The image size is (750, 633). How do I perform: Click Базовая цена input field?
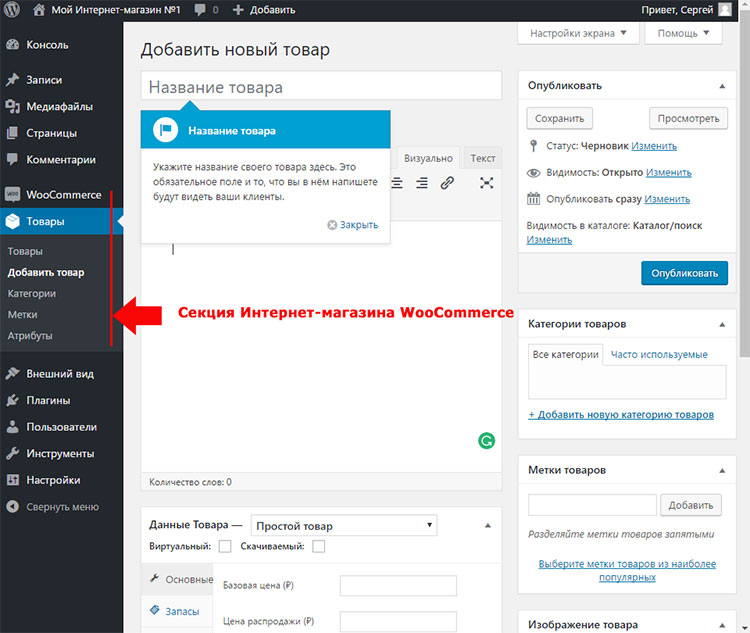tap(398, 586)
